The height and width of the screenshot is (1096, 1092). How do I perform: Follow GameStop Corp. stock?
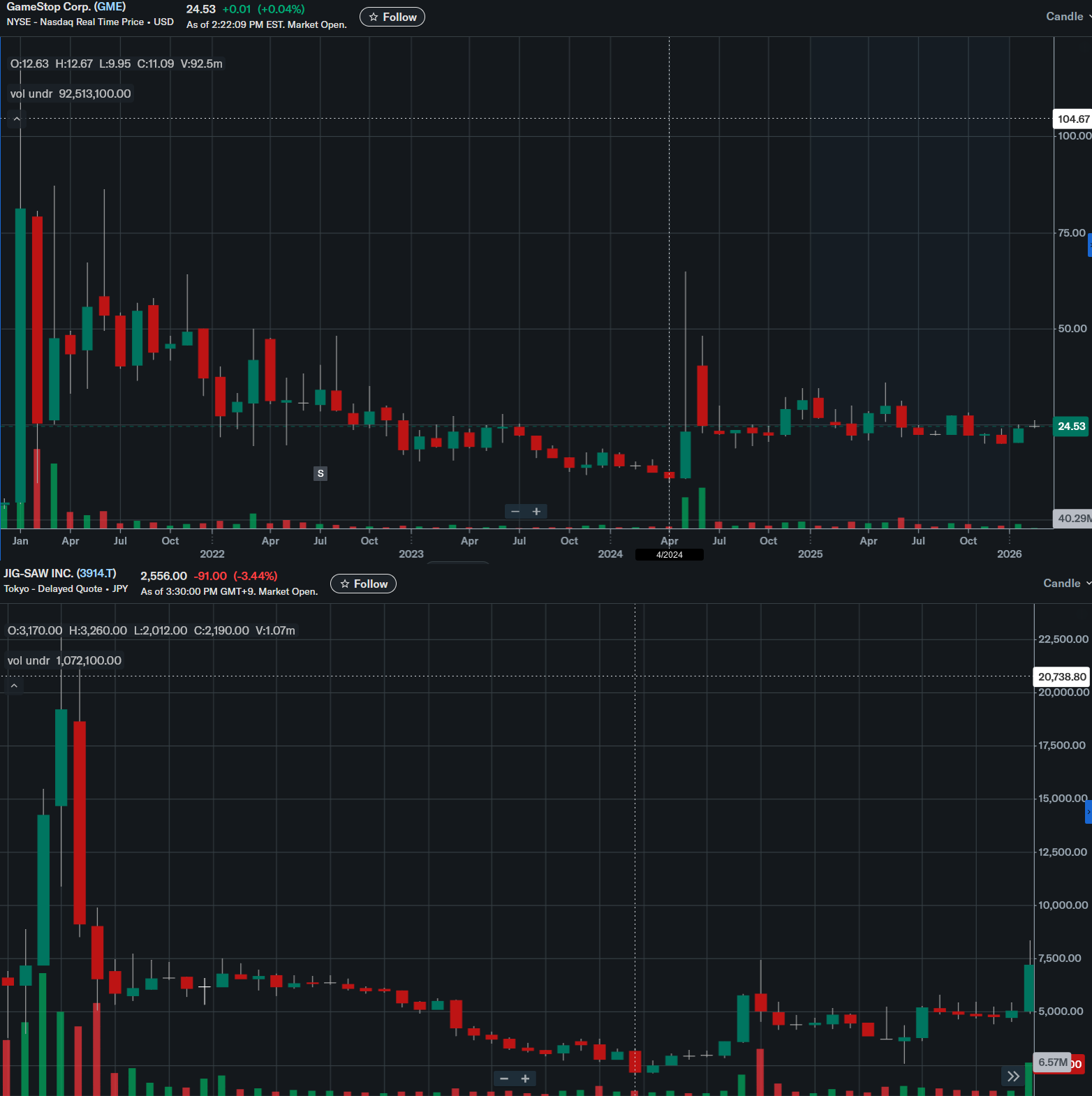click(392, 17)
